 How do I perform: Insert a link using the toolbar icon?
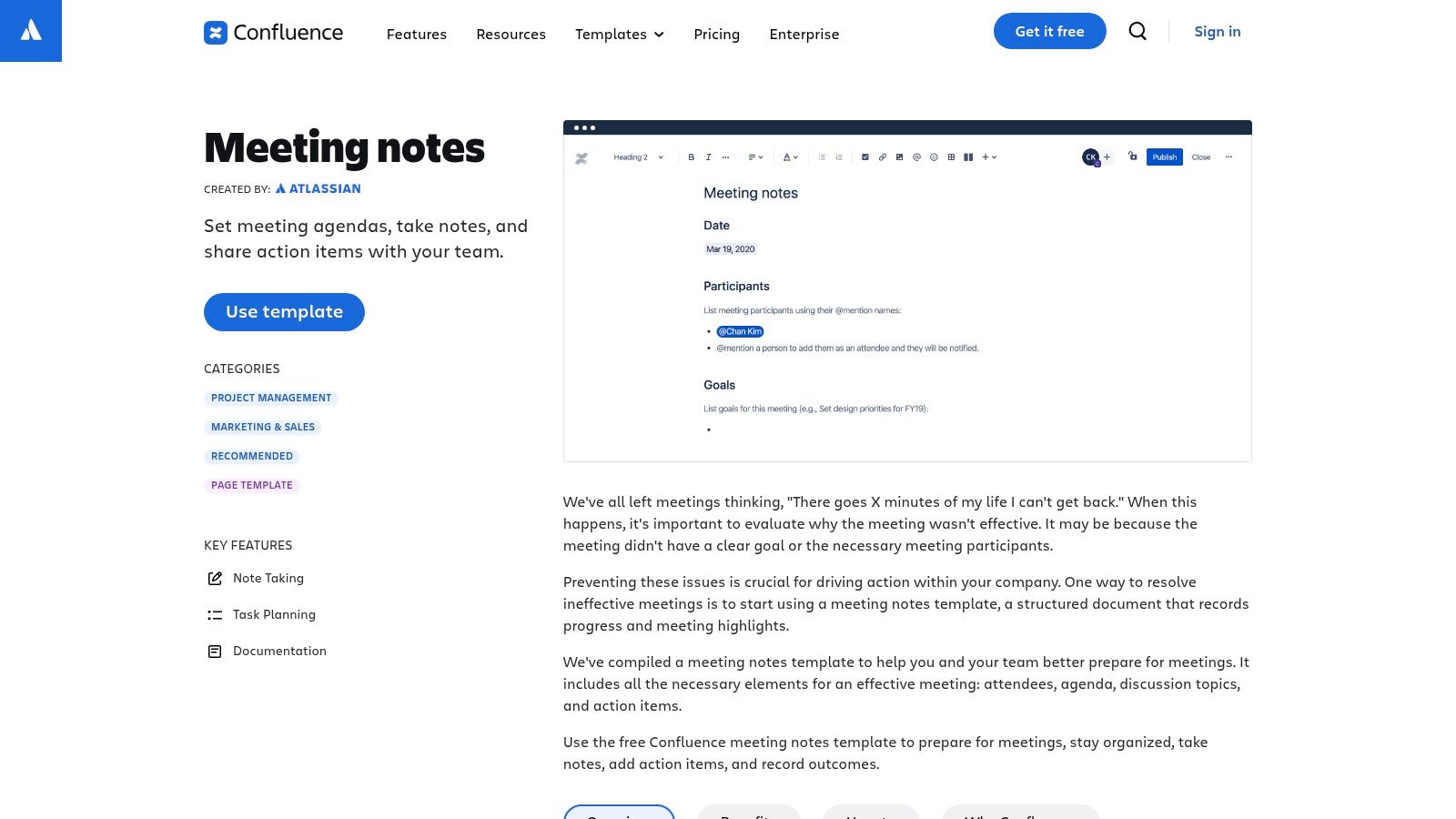click(x=882, y=157)
